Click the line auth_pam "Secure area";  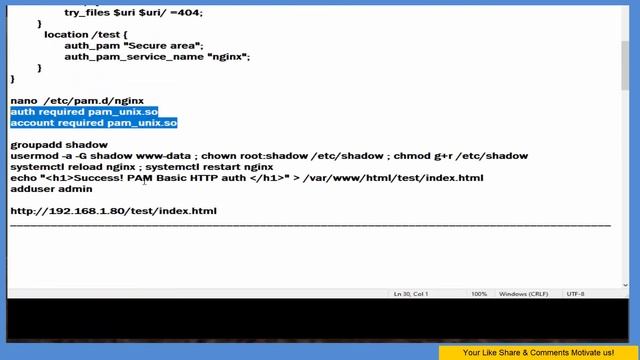pyautogui.click(x=134, y=46)
